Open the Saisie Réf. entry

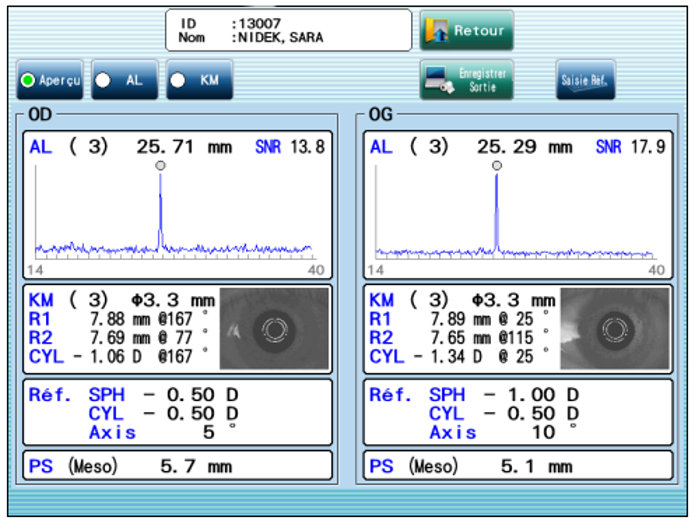tap(585, 80)
